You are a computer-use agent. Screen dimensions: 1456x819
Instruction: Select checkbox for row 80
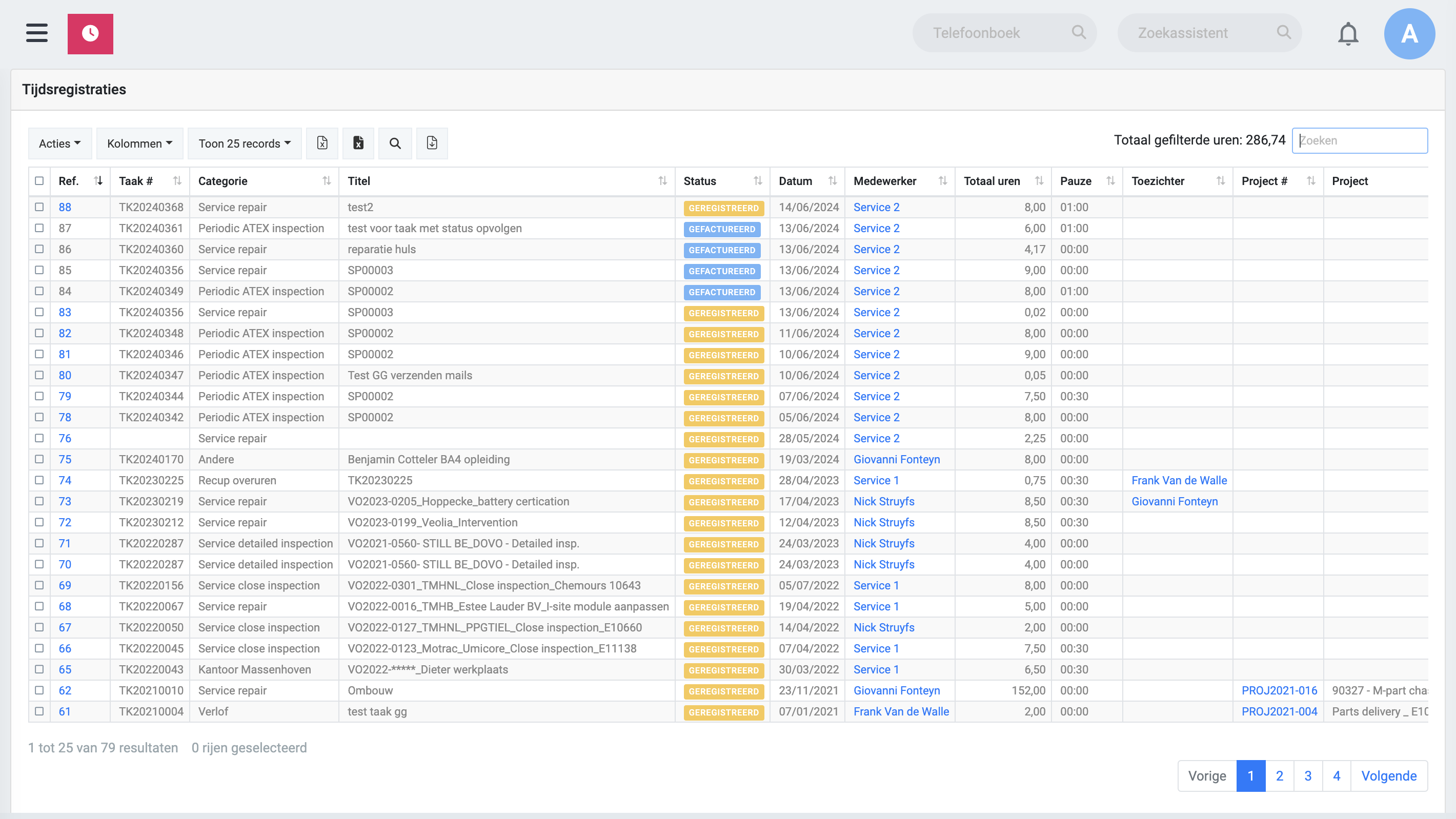coord(39,375)
